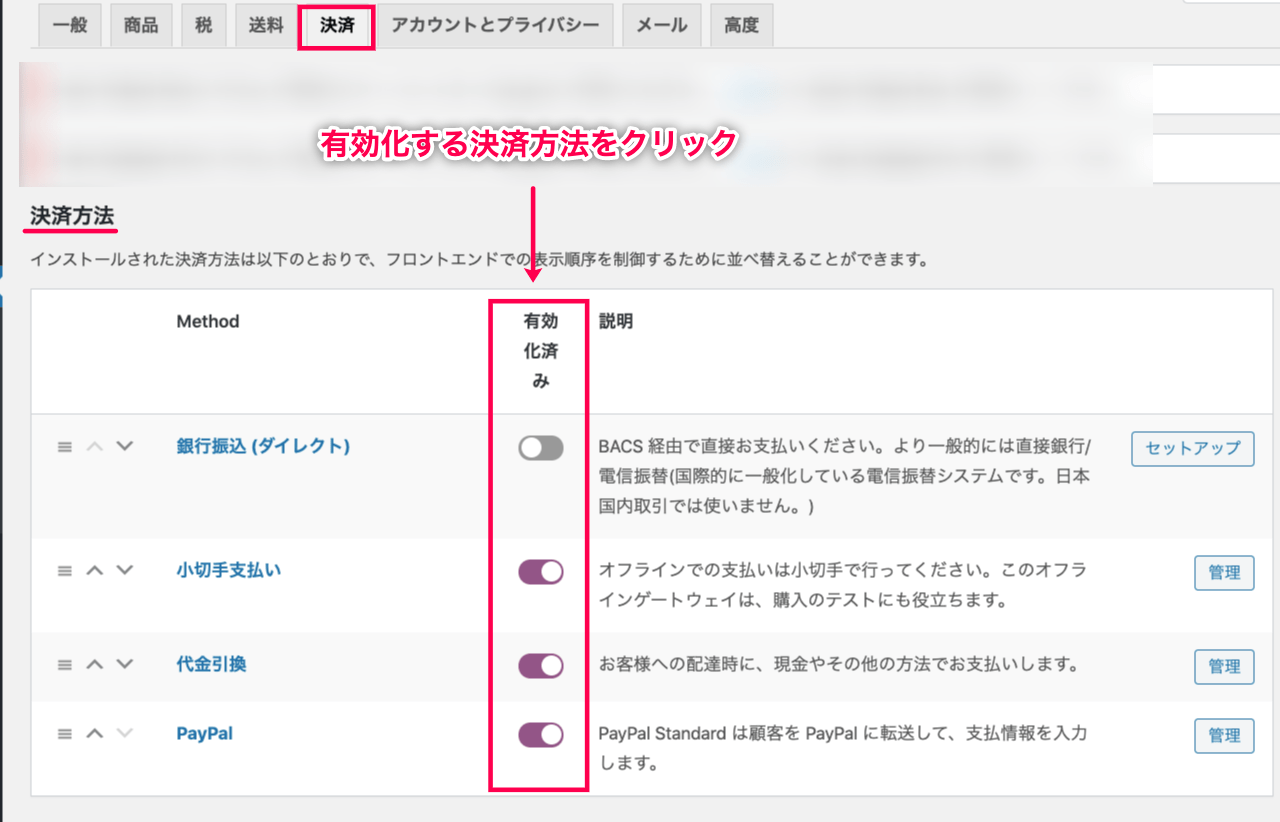Click the 説明 column header
Viewport: 1280px width, 822px height.
[x=616, y=322]
